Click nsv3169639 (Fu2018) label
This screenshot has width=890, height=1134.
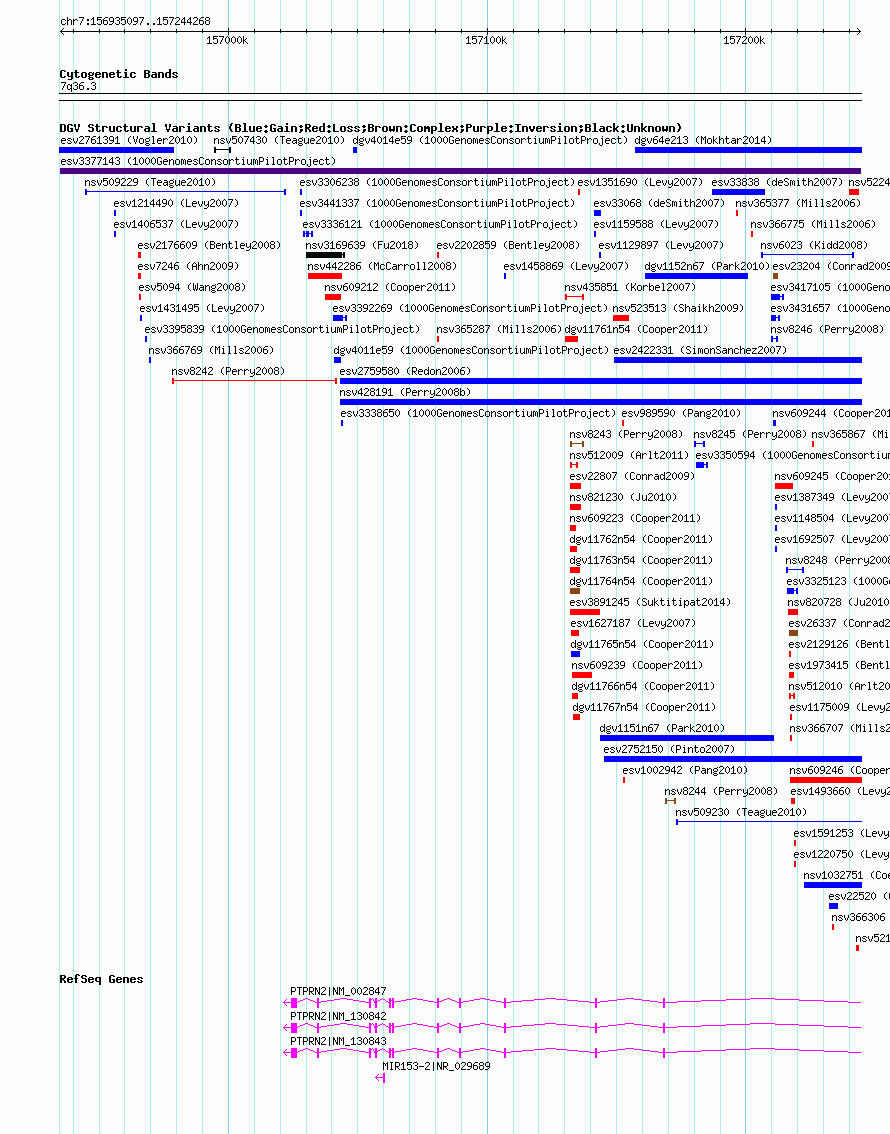(x=363, y=245)
